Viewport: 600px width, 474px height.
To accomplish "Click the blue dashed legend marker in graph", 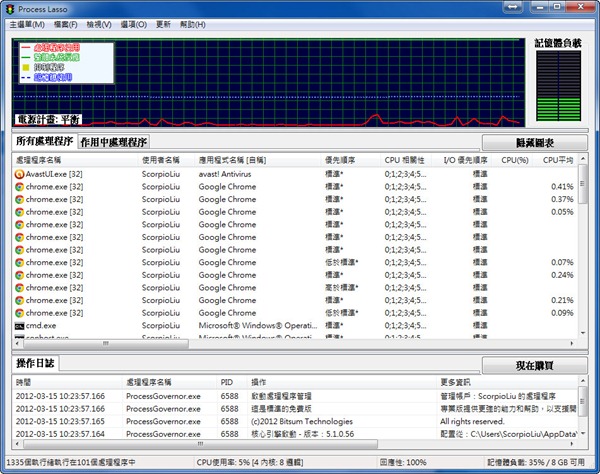I will pos(23,77).
